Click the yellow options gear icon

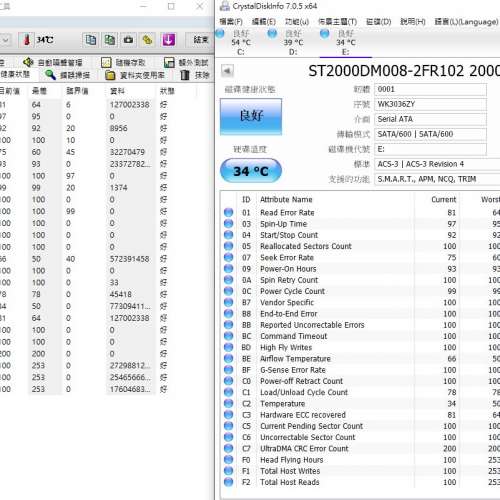[147, 40]
